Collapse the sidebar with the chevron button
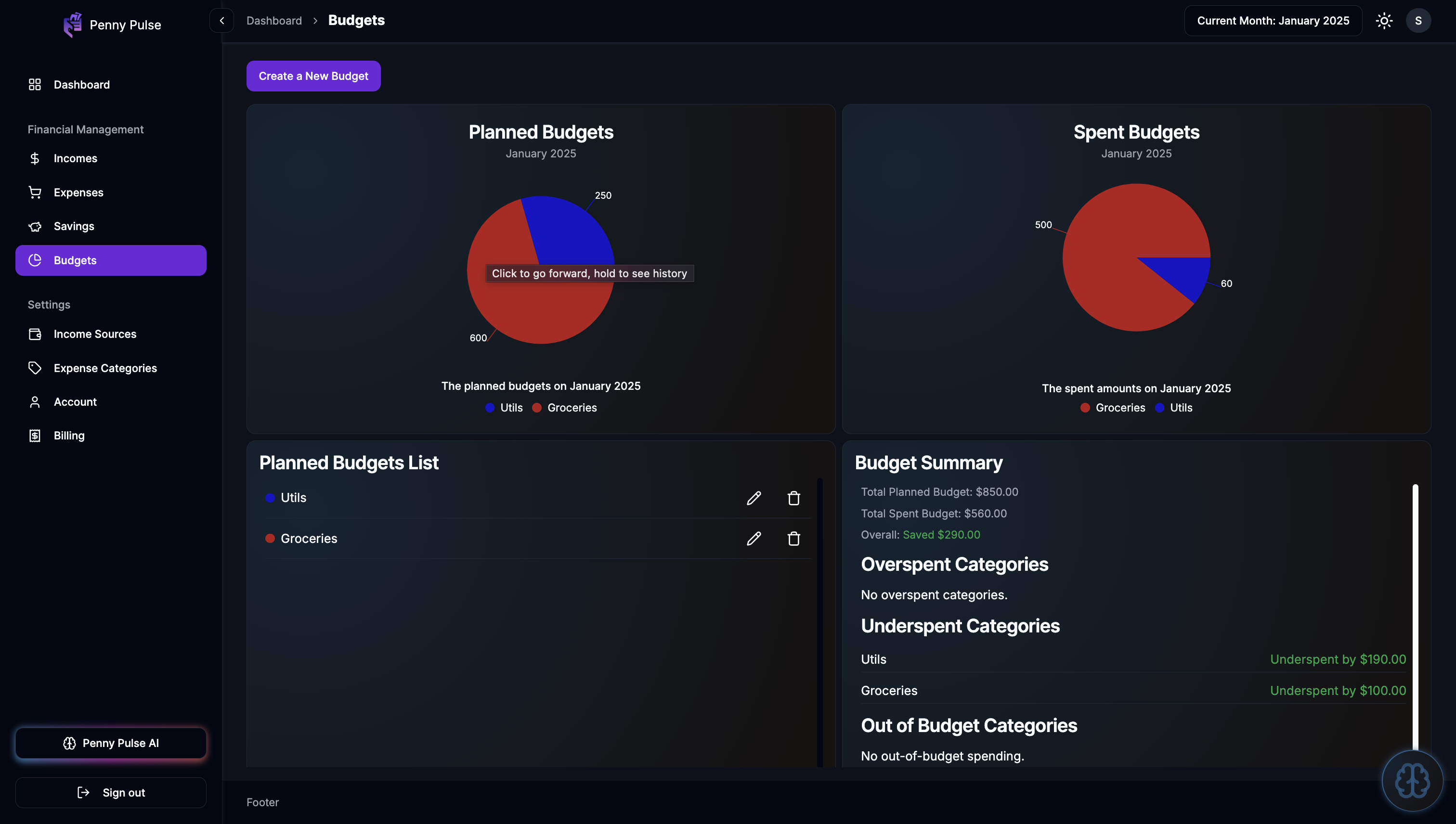 click(222, 21)
